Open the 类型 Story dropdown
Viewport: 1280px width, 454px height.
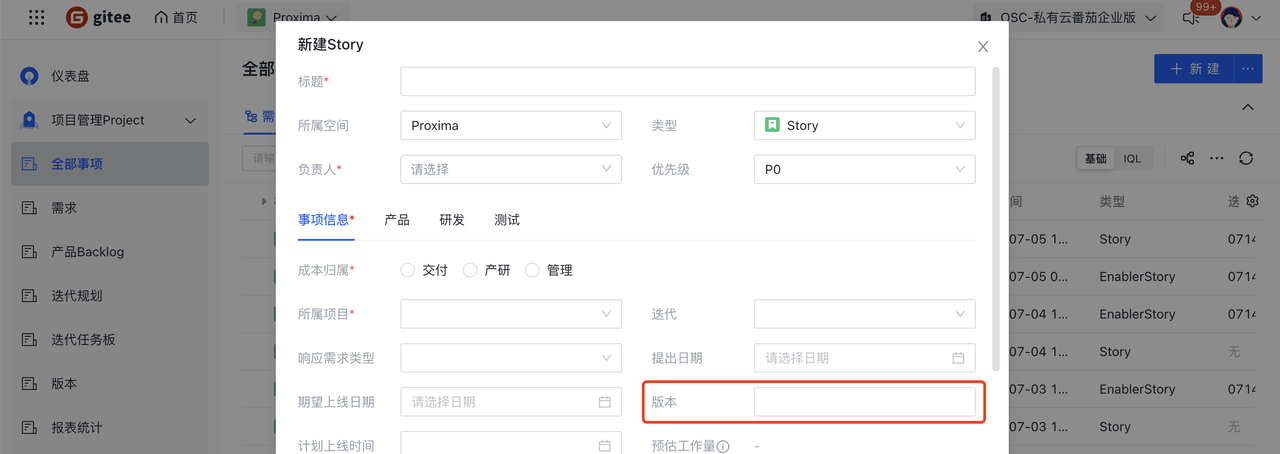click(x=864, y=126)
